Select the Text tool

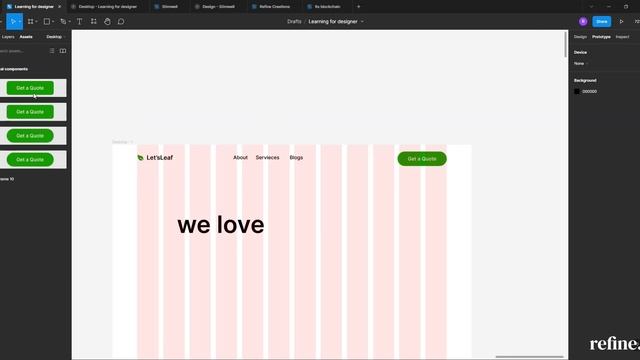pyautogui.click(x=80, y=22)
